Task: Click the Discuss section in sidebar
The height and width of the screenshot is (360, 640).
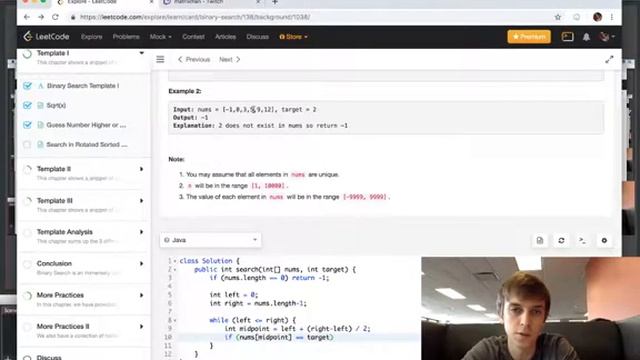Action: click(49, 357)
